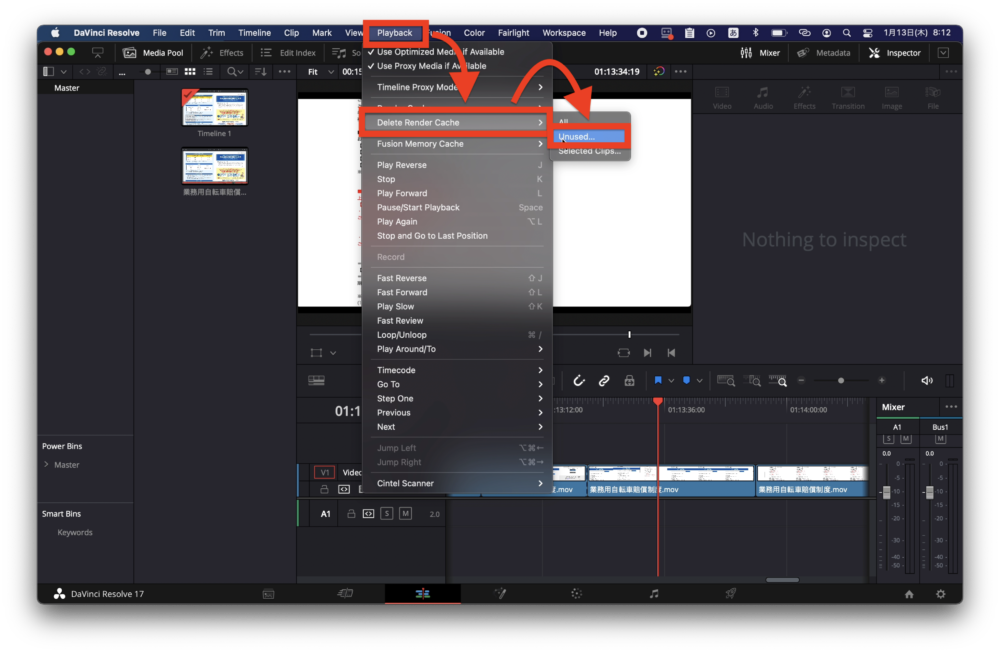1000x653 pixels.
Task: Select Fast Review menu item
Action: click(x=456, y=320)
